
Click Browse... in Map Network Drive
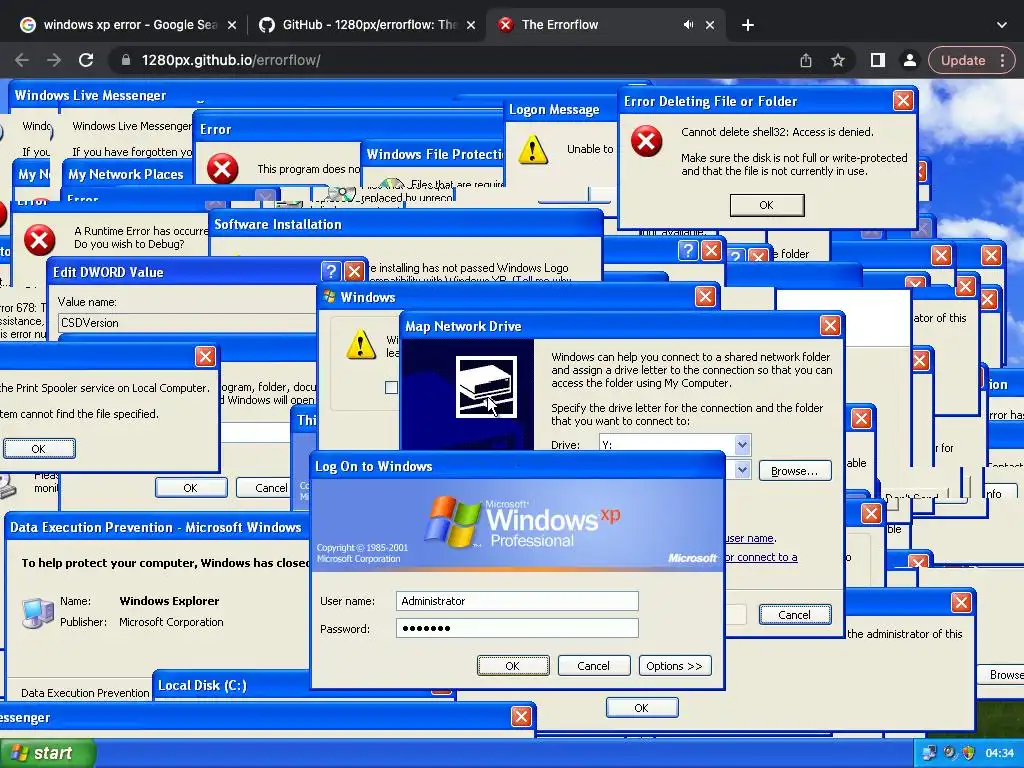point(795,471)
